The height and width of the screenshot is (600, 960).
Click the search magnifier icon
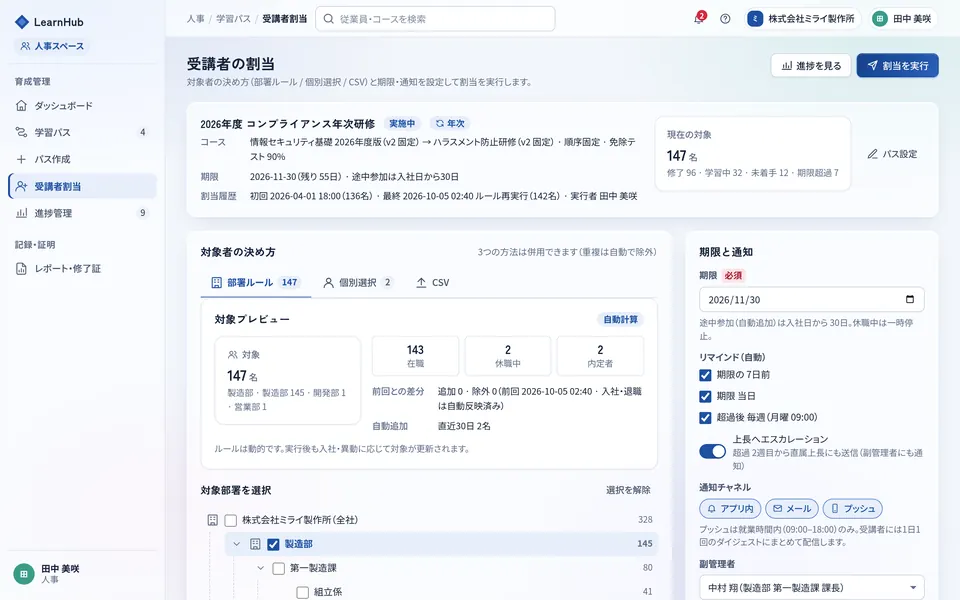pos(329,19)
